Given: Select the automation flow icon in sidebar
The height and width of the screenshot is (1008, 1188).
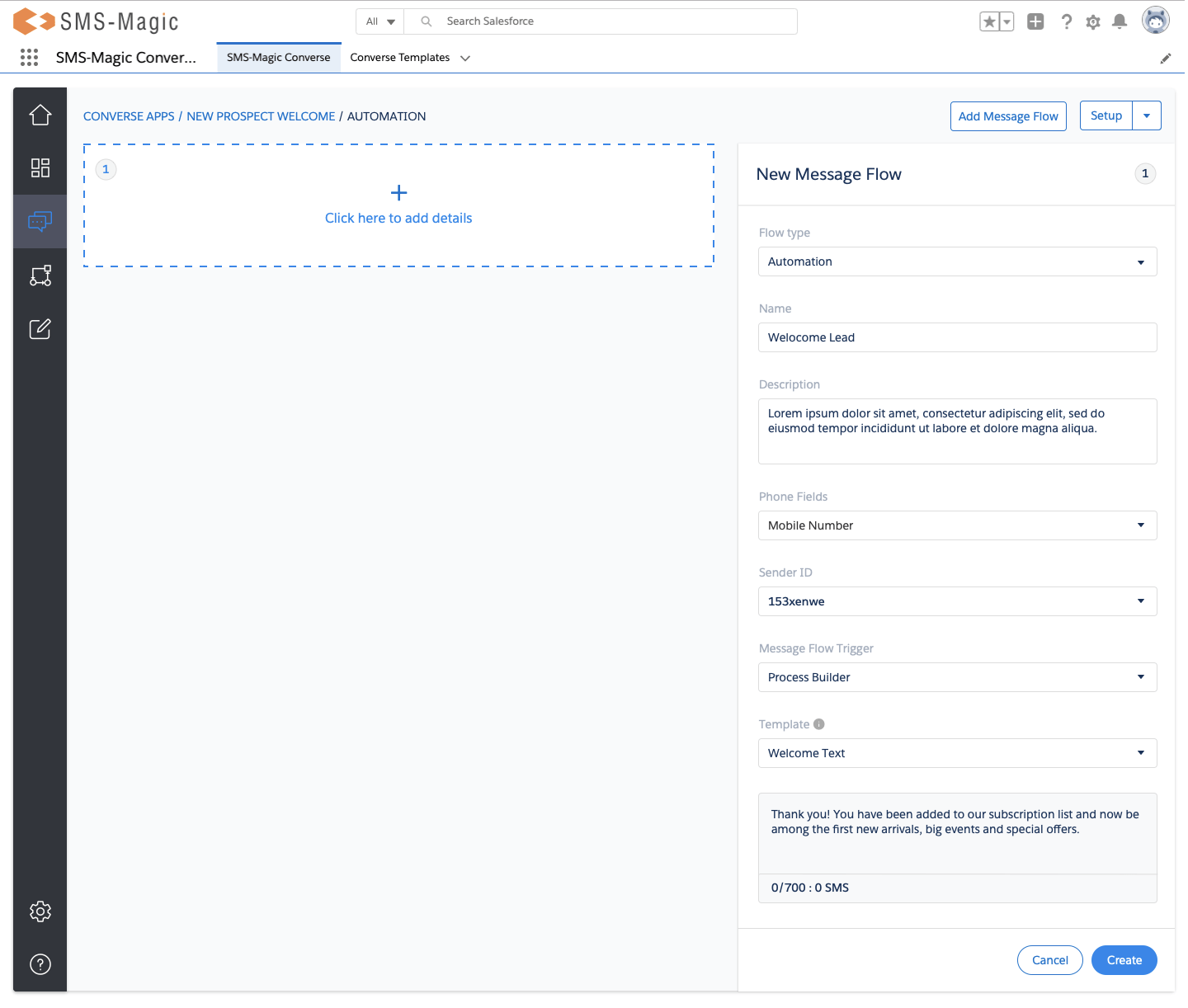Looking at the screenshot, I should click(40, 275).
